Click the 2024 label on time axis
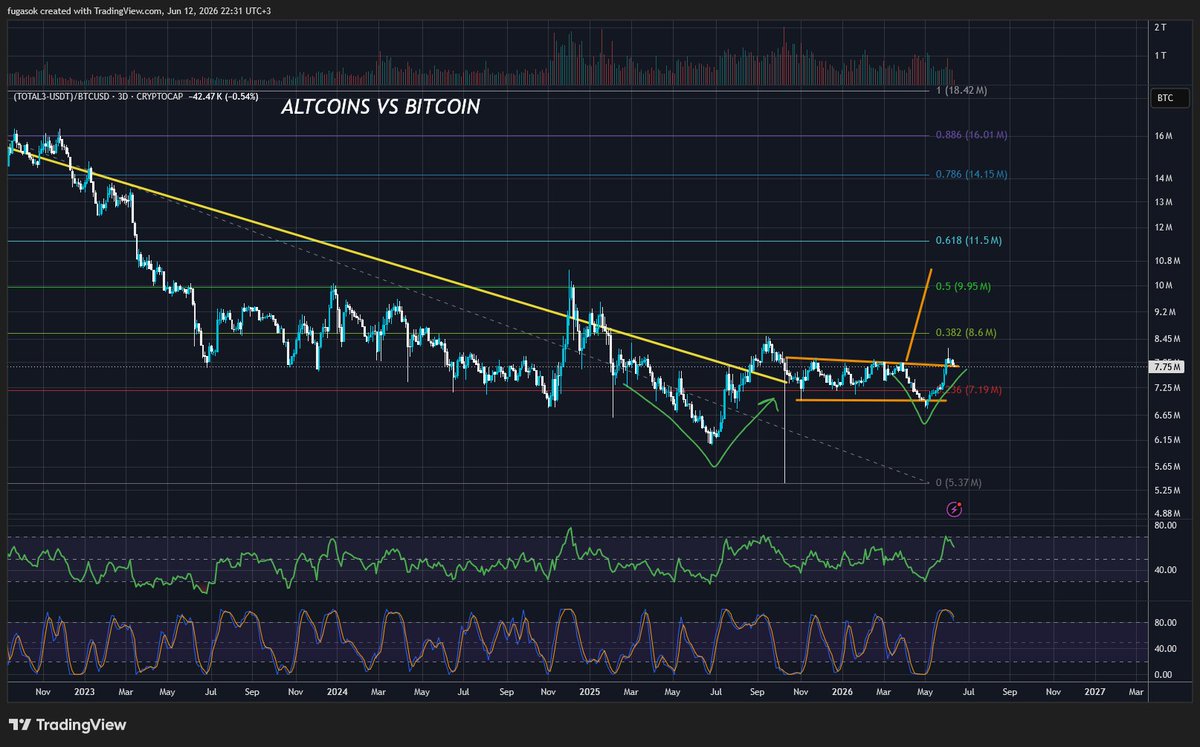The image size is (1200, 747). click(x=337, y=691)
